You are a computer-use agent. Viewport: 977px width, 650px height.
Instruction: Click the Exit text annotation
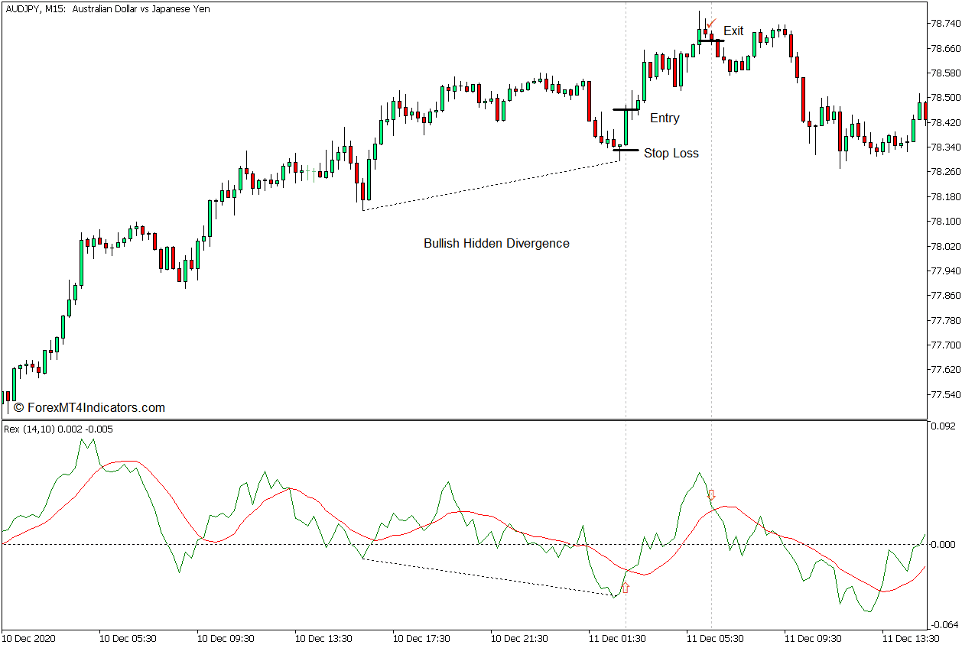[735, 30]
